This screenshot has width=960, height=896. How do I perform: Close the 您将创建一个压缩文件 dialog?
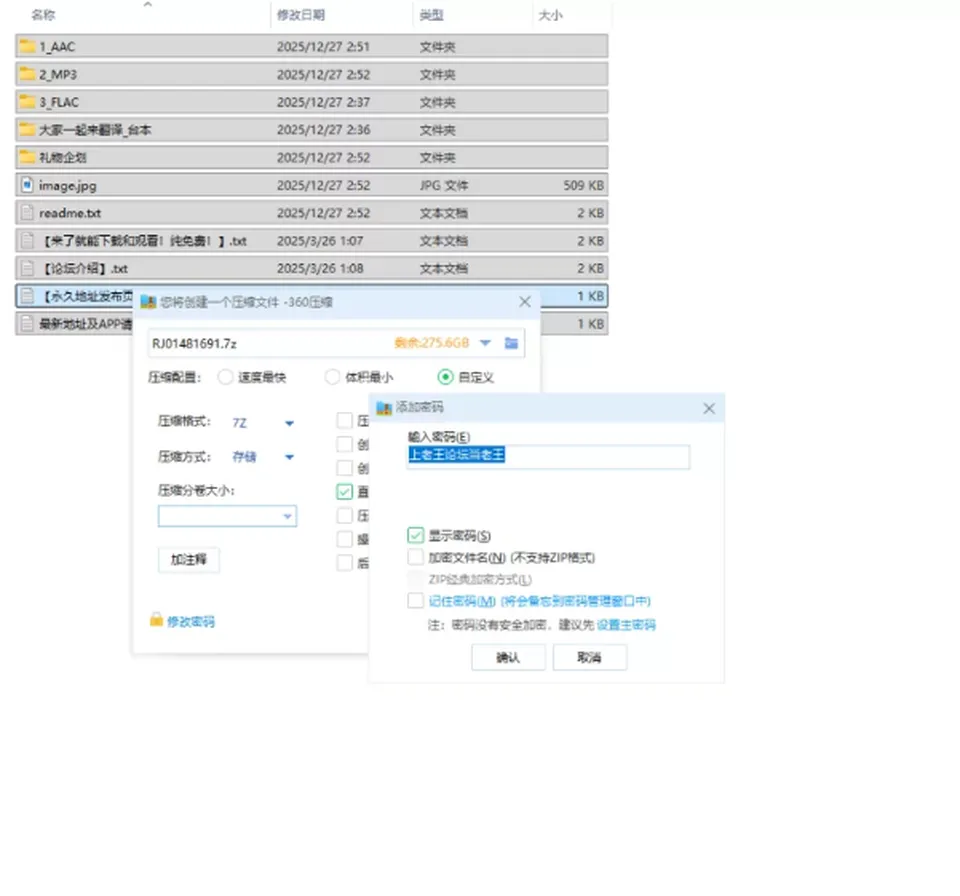click(525, 301)
